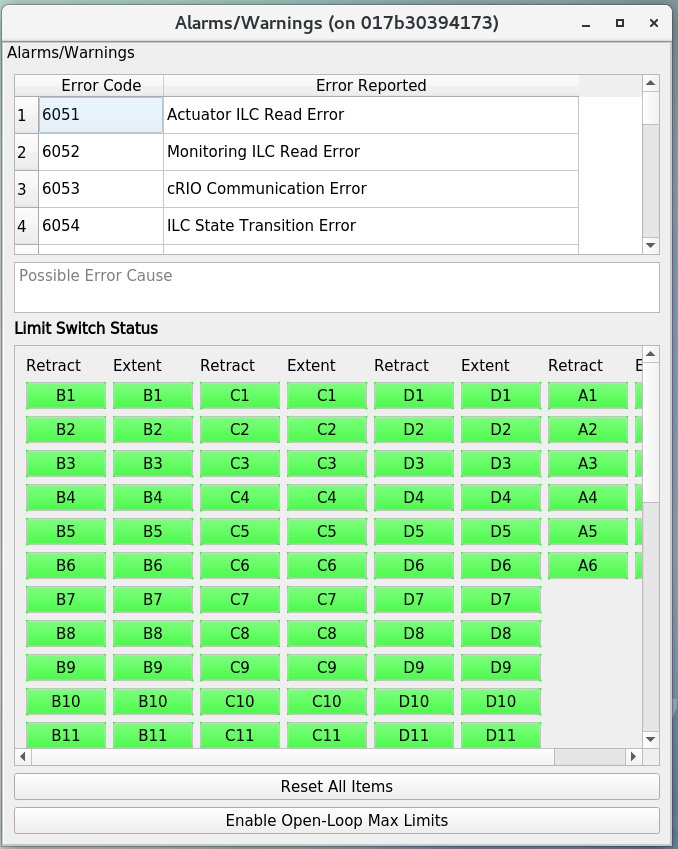
Task: Toggle the Retract B1 limit switch indicator
Action: click(x=66, y=396)
